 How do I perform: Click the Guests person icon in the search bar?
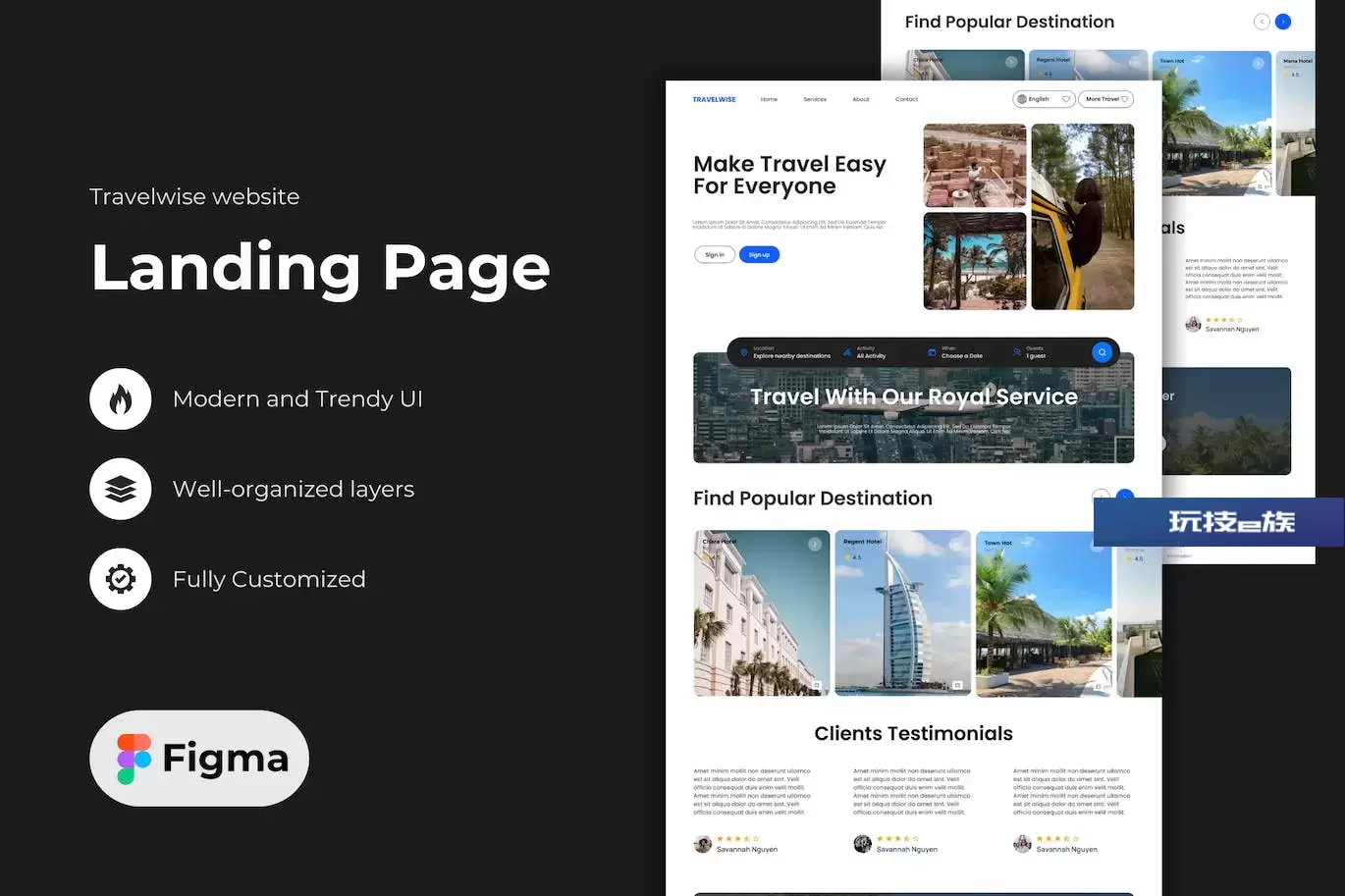point(1017,352)
